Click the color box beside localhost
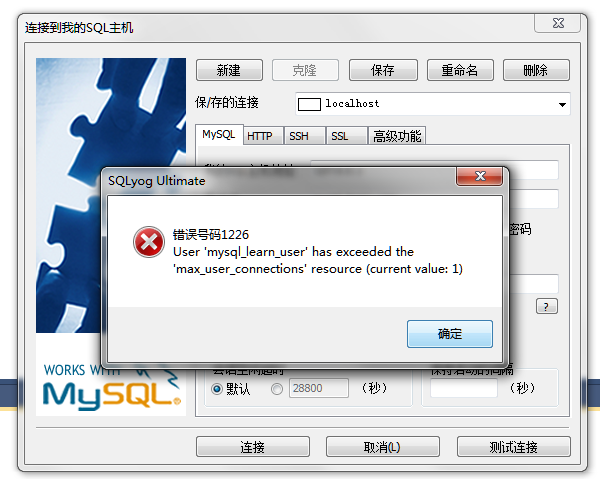600x479 pixels. (x=309, y=104)
